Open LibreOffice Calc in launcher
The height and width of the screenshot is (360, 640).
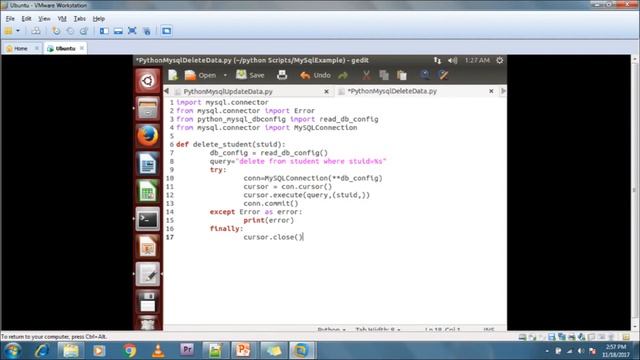click(x=147, y=191)
